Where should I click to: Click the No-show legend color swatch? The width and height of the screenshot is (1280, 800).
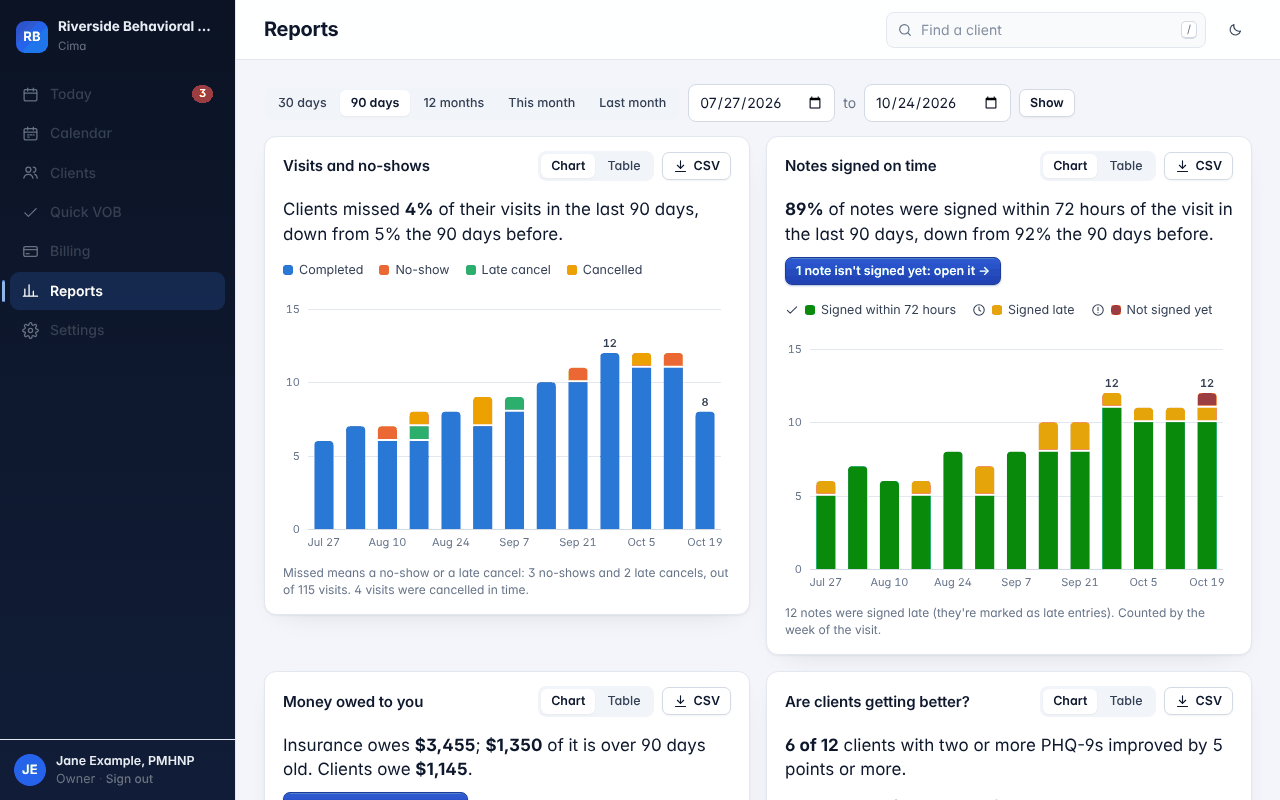click(384, 270)
